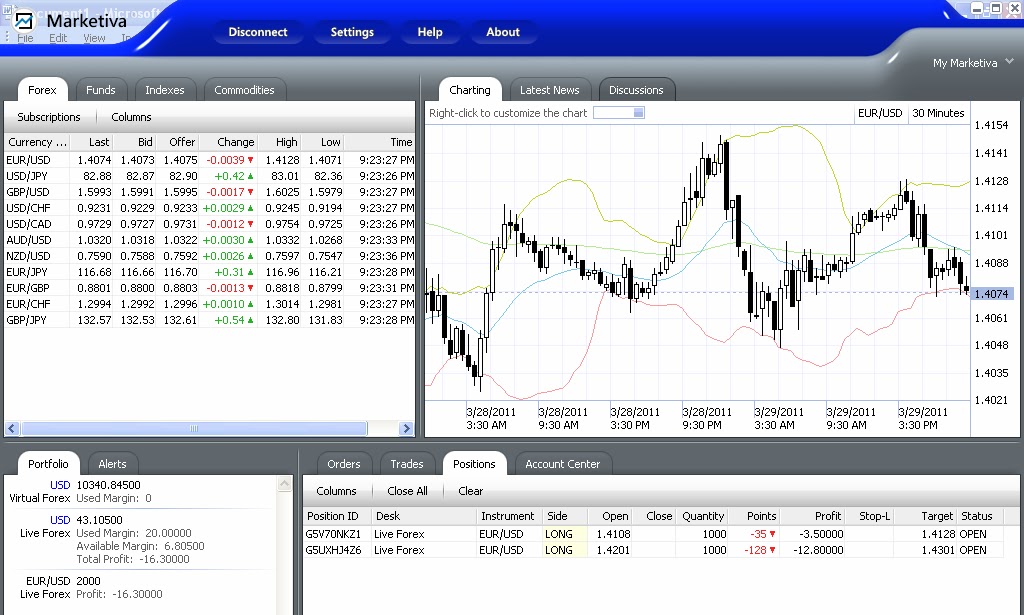Click the right arrow of quotes scrollbar

point(406,428)
